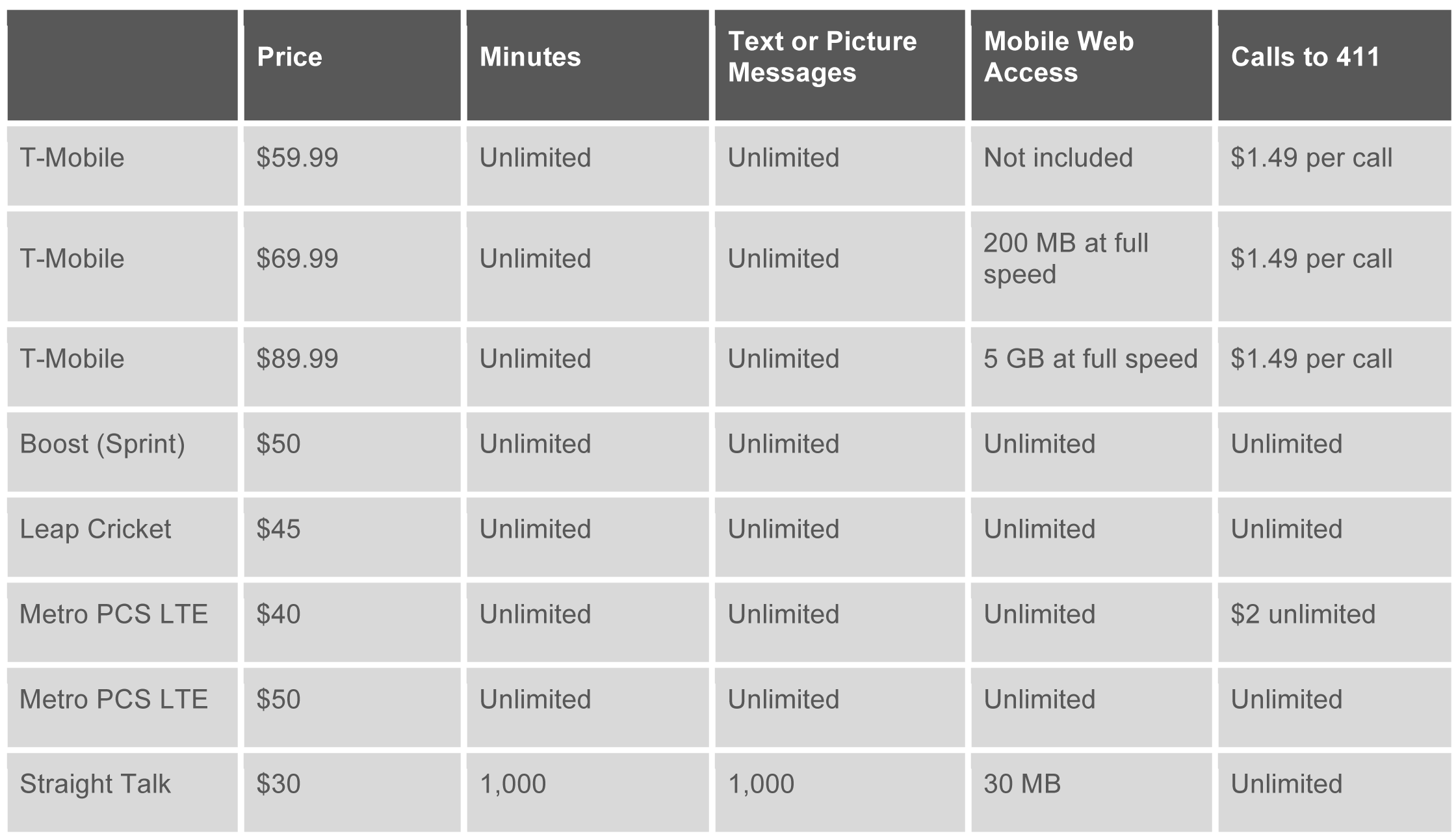Viewport: 1456px width, 840px height.
Task: Select the $89.99 price cell
Action: 298,359
